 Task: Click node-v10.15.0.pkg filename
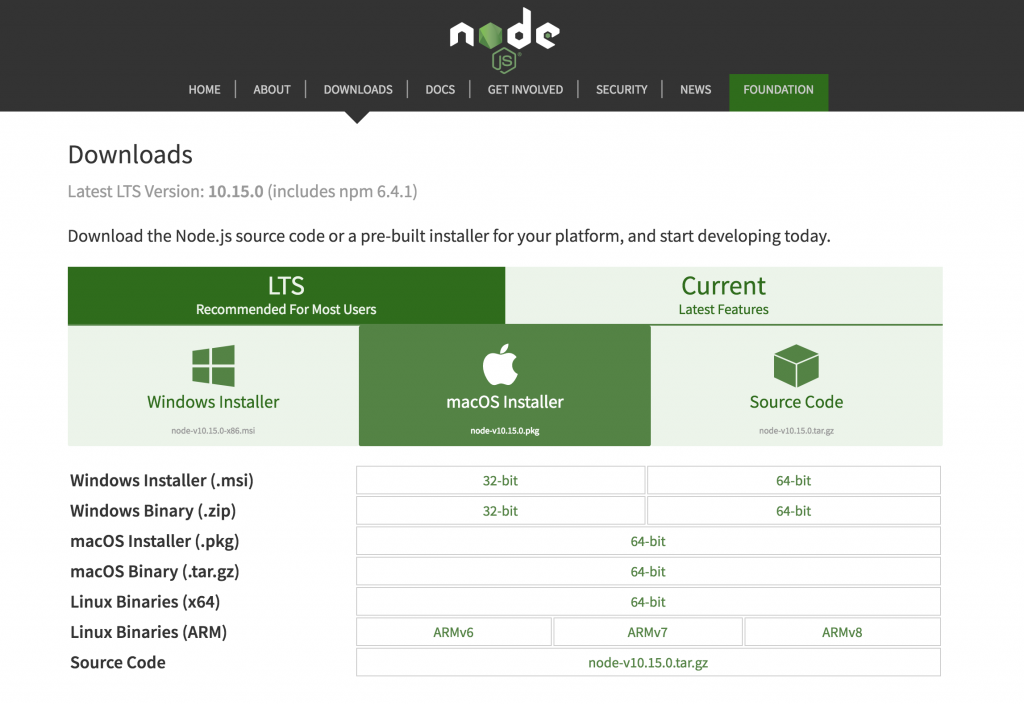(x=505, y=430)
